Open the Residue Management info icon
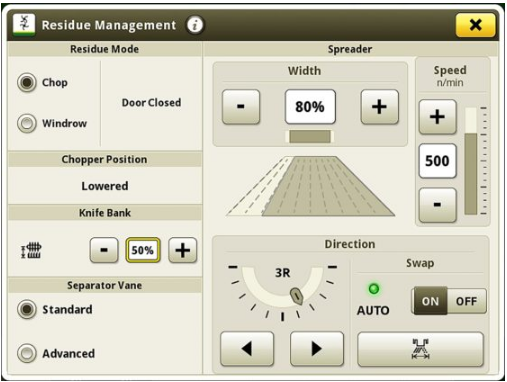Screen dimensions: 507x382 [195, 25]
